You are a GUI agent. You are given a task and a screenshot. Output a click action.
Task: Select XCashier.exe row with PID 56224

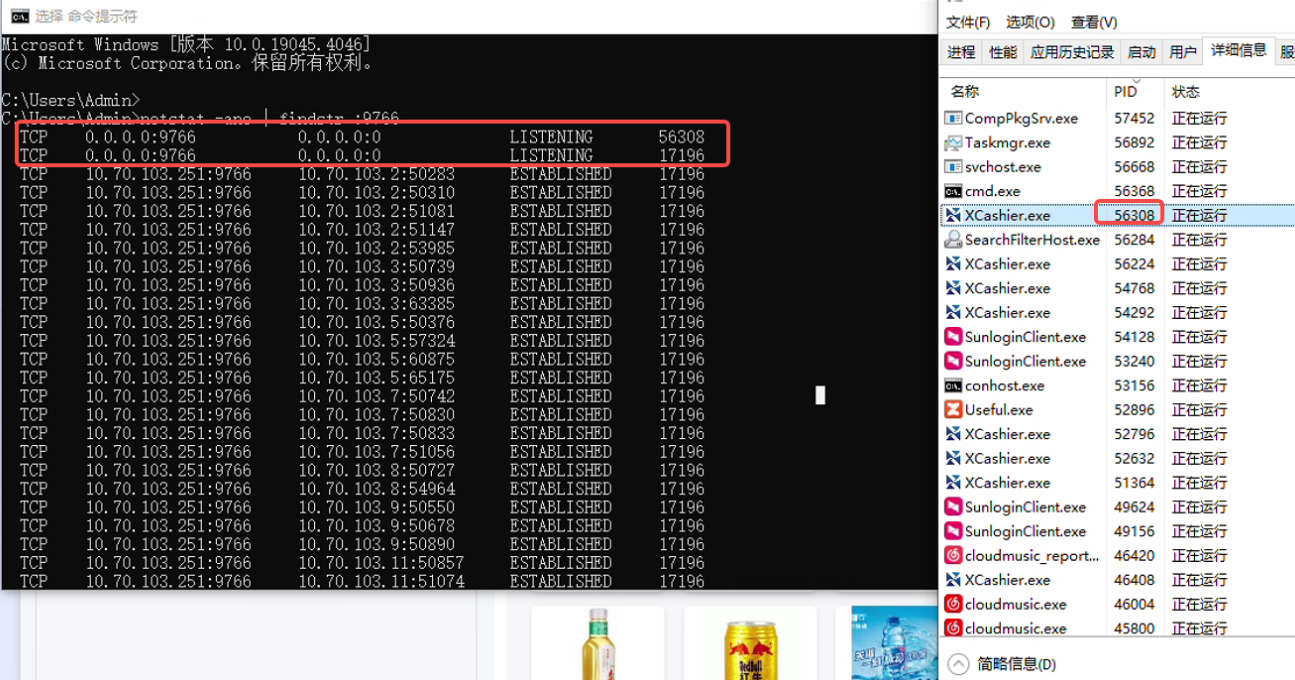[1007, 264]
